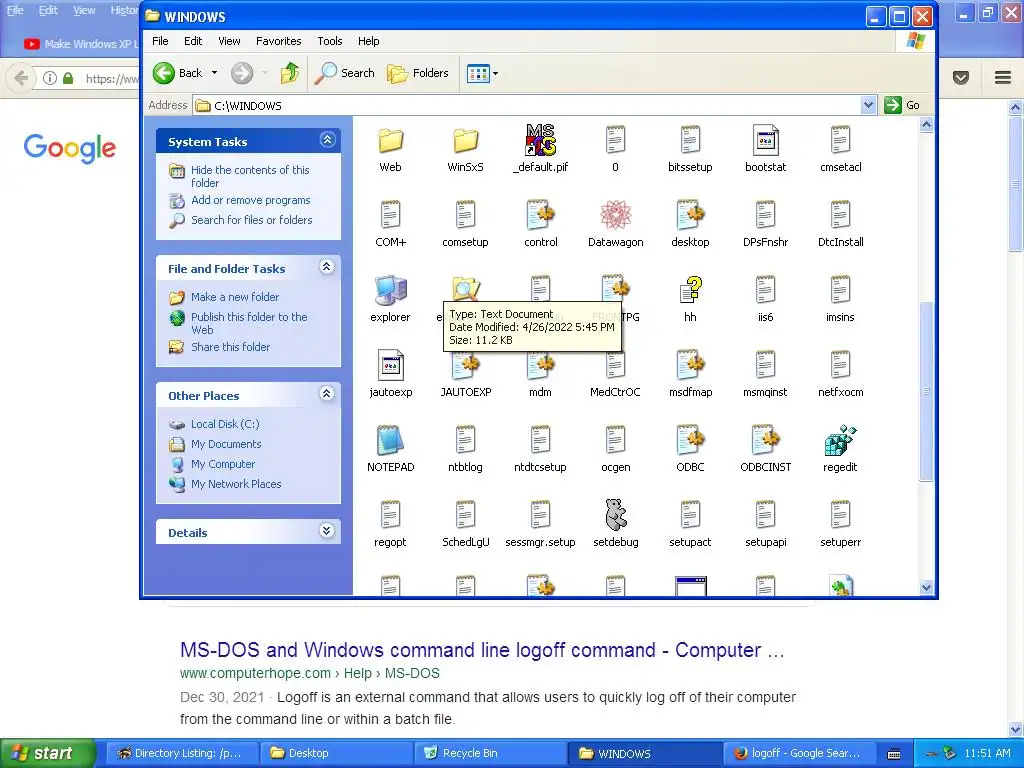
Task: Select the SchedLgU text file icon
Action: coord(466,515)
